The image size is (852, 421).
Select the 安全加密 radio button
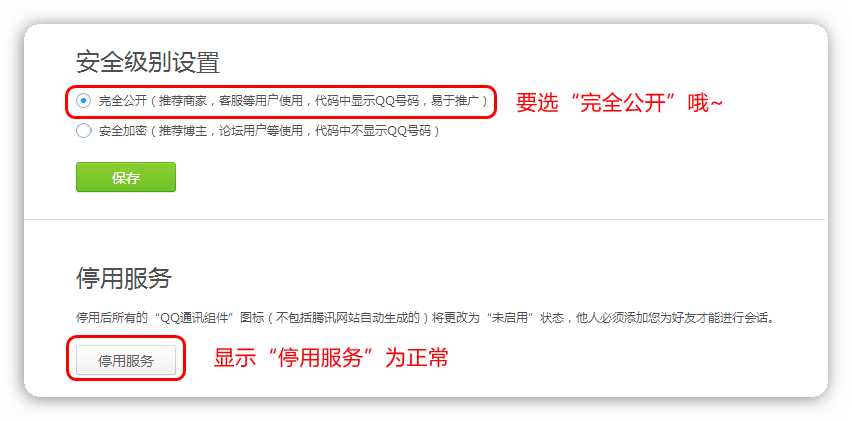pyautogui.click(x=84, y=131)
